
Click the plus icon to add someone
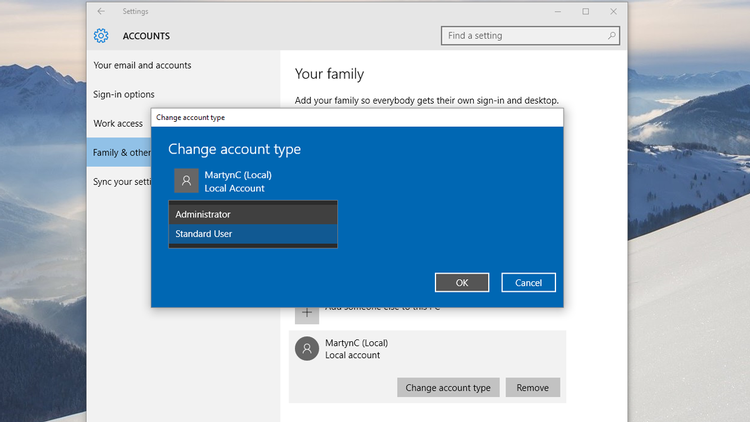click(307, 312)
